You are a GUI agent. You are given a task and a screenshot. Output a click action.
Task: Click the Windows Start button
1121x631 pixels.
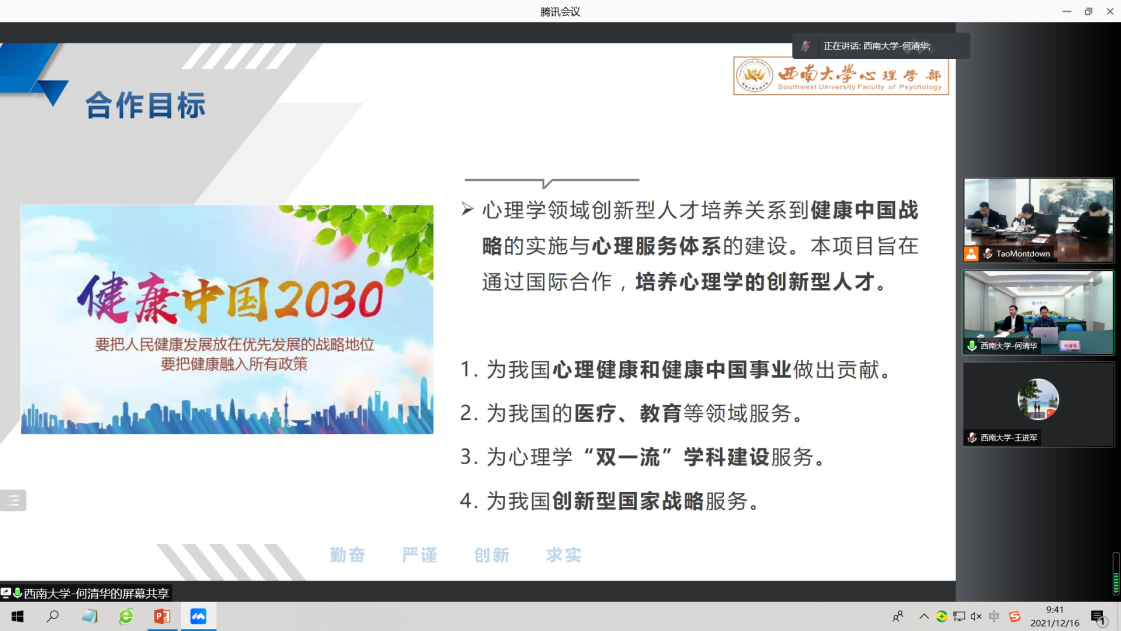pos(17,617)
